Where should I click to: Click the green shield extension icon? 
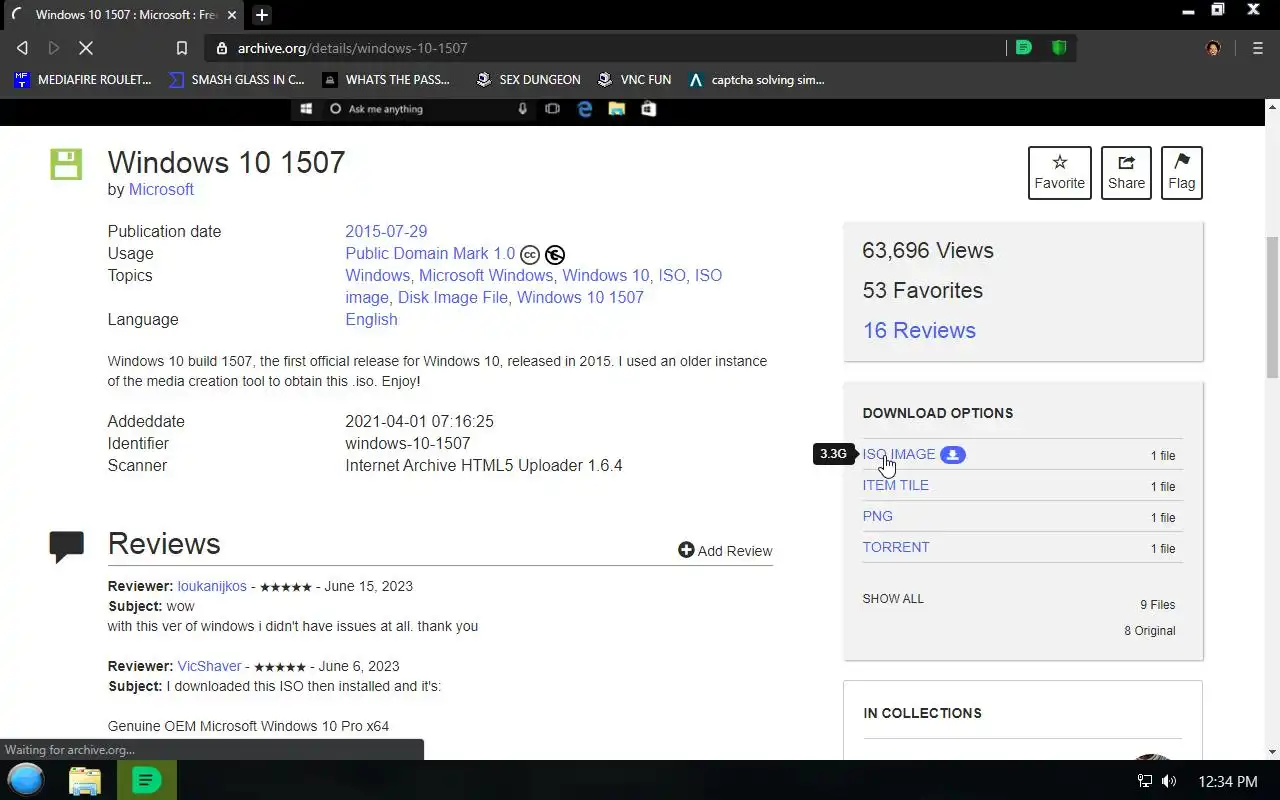click(1059, 48)
